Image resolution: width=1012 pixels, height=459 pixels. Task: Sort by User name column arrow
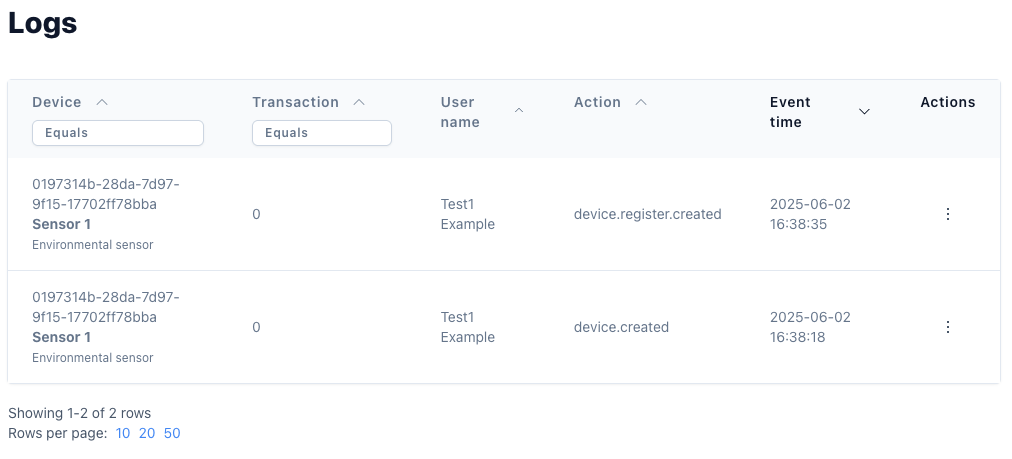[519, 111]
